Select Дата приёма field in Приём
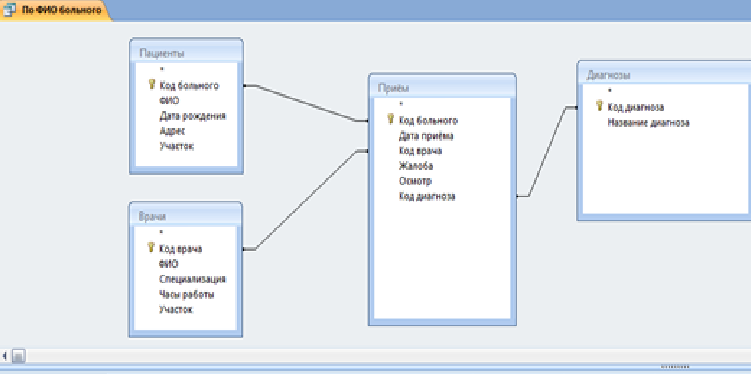Image resolution: width=754 pixels, height=374 pixels. (x=426, y=136)
